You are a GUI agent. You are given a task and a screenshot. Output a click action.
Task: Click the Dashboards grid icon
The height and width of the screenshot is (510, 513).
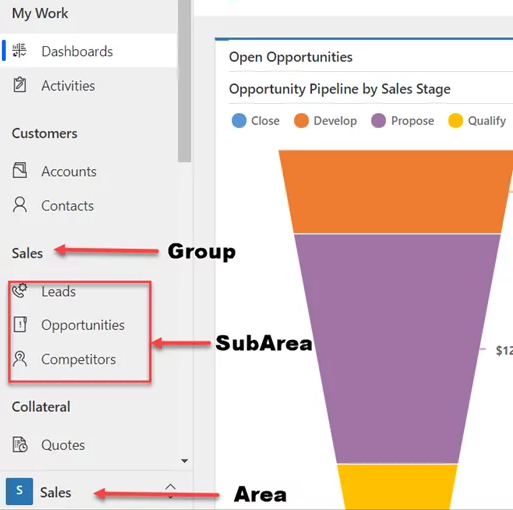[x=19, y=51]
